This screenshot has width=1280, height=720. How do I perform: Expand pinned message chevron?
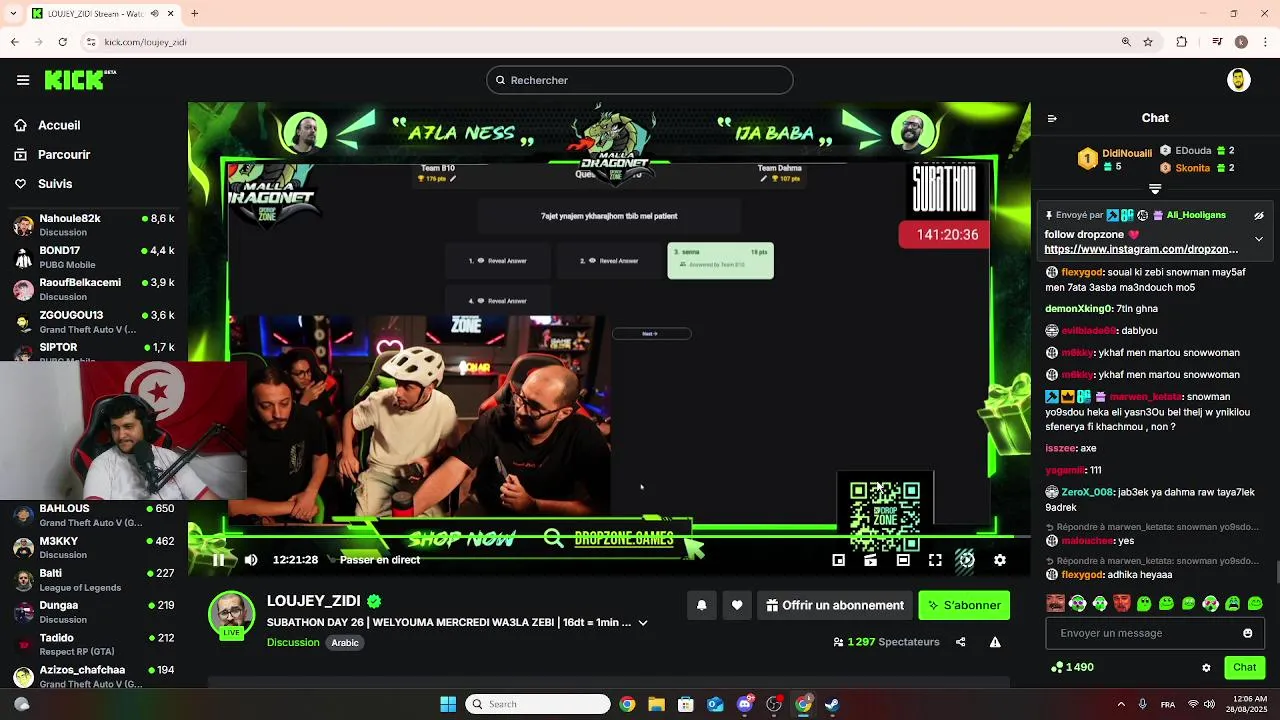click(x=1259, y=239)
